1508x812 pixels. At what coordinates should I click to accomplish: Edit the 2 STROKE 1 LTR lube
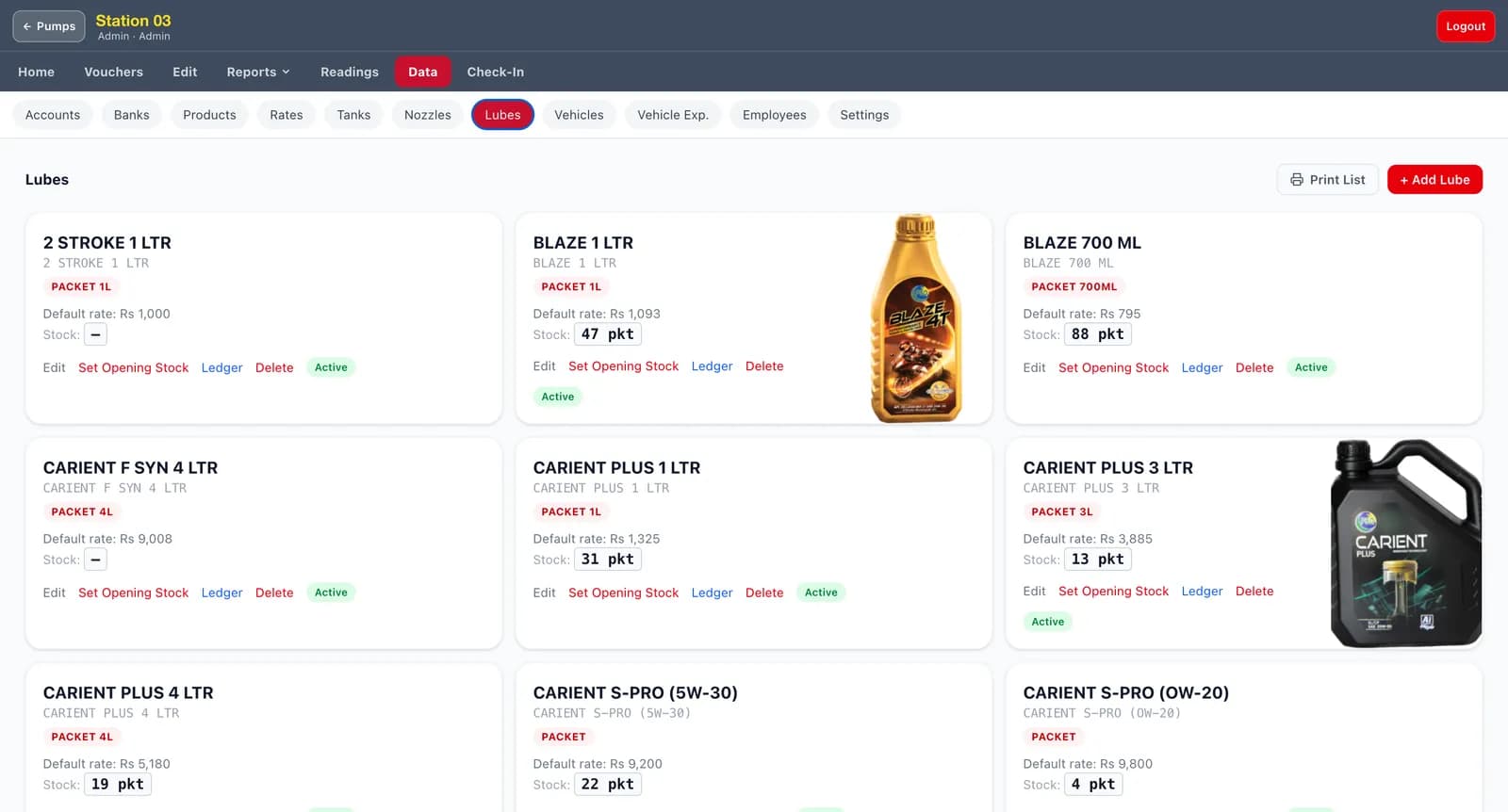point(54,367)
